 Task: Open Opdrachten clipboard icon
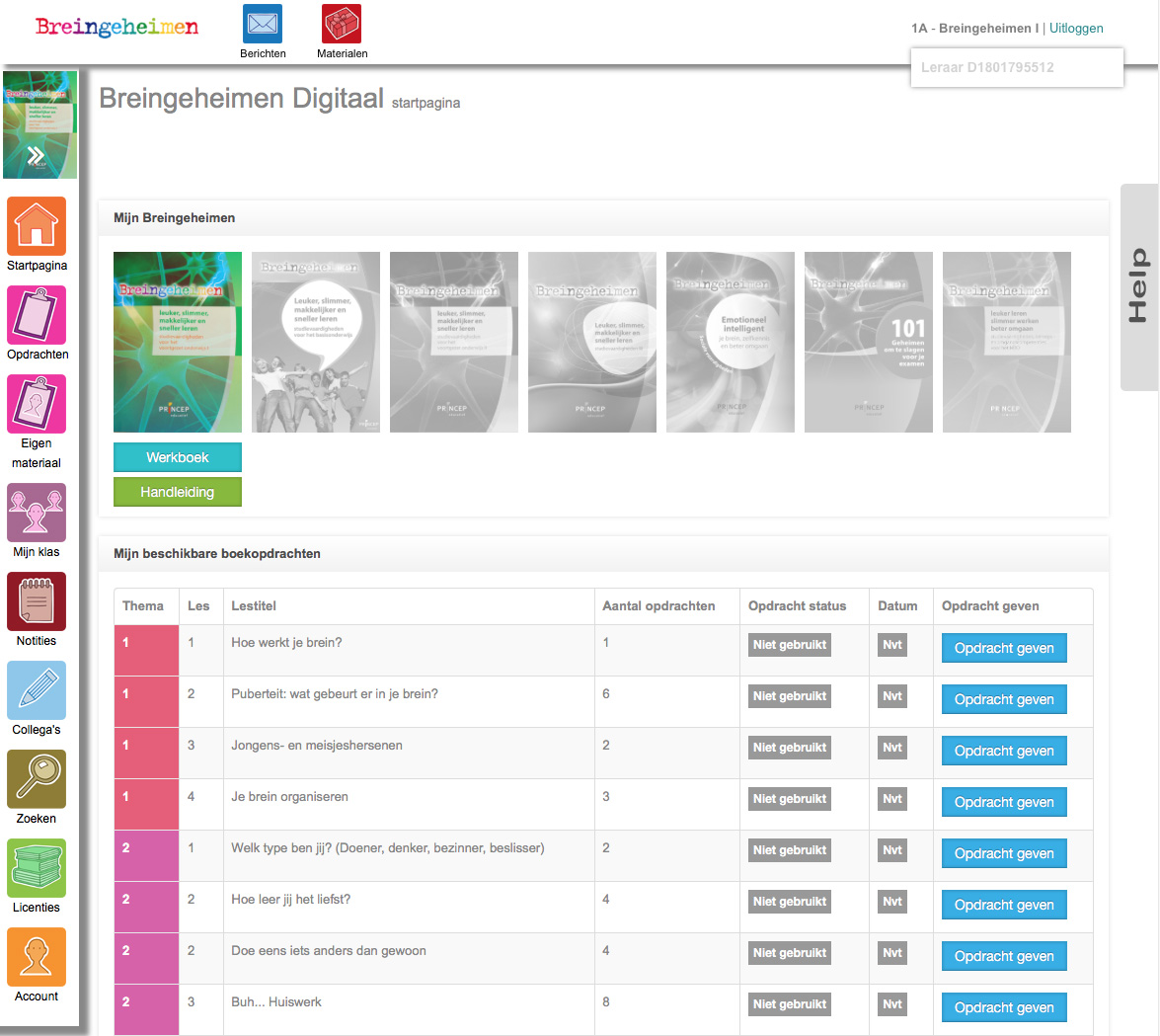pos(37,314)
